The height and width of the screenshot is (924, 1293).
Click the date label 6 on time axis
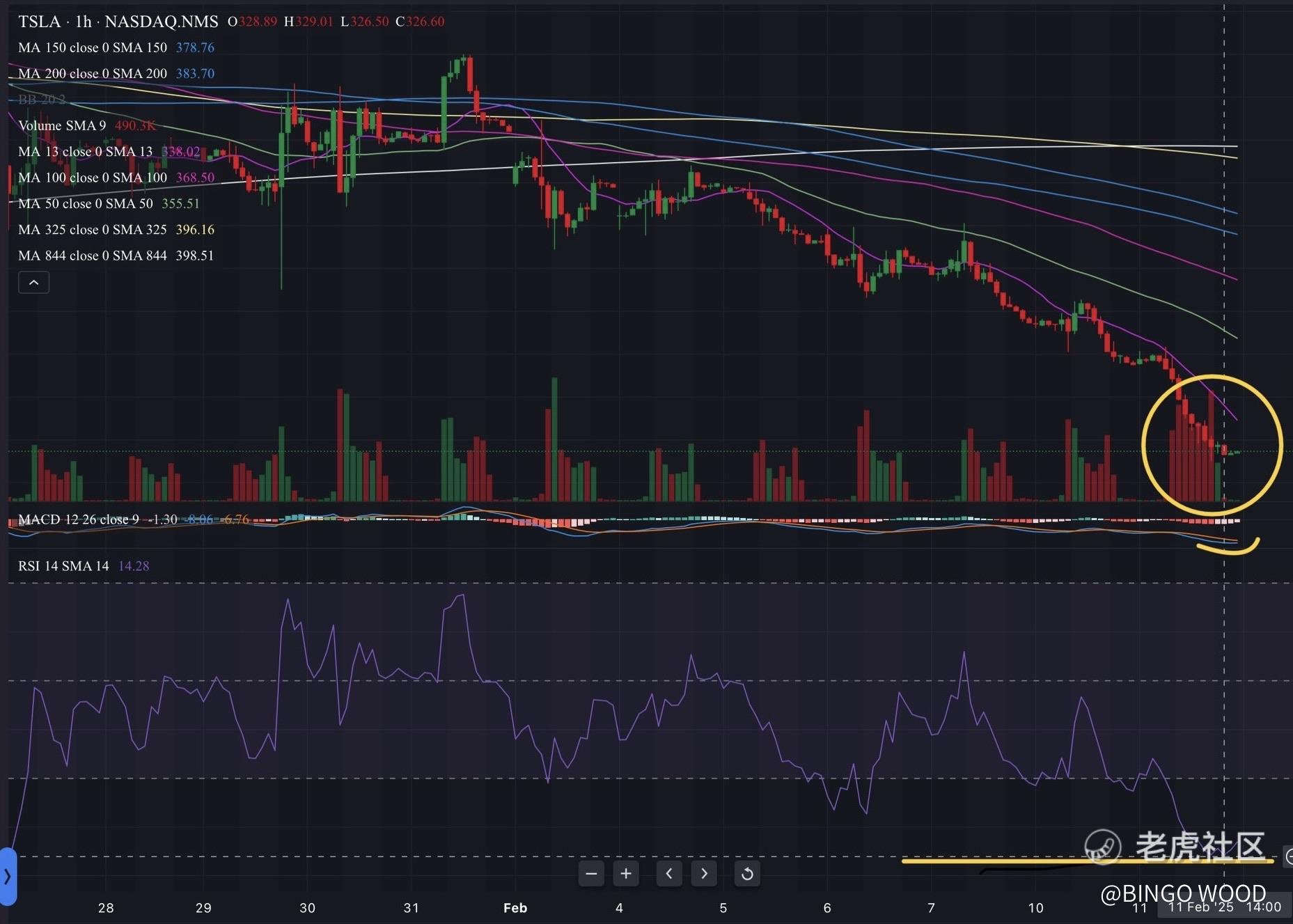tap(827, 908)
